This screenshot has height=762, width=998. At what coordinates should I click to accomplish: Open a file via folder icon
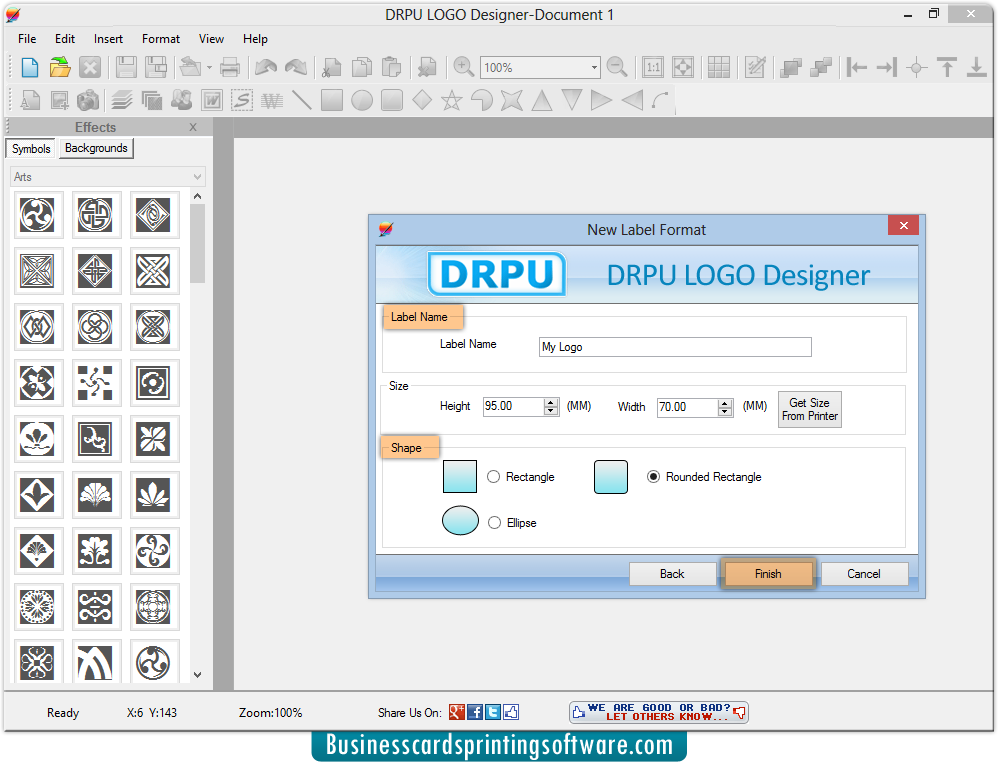pos(60,67)
